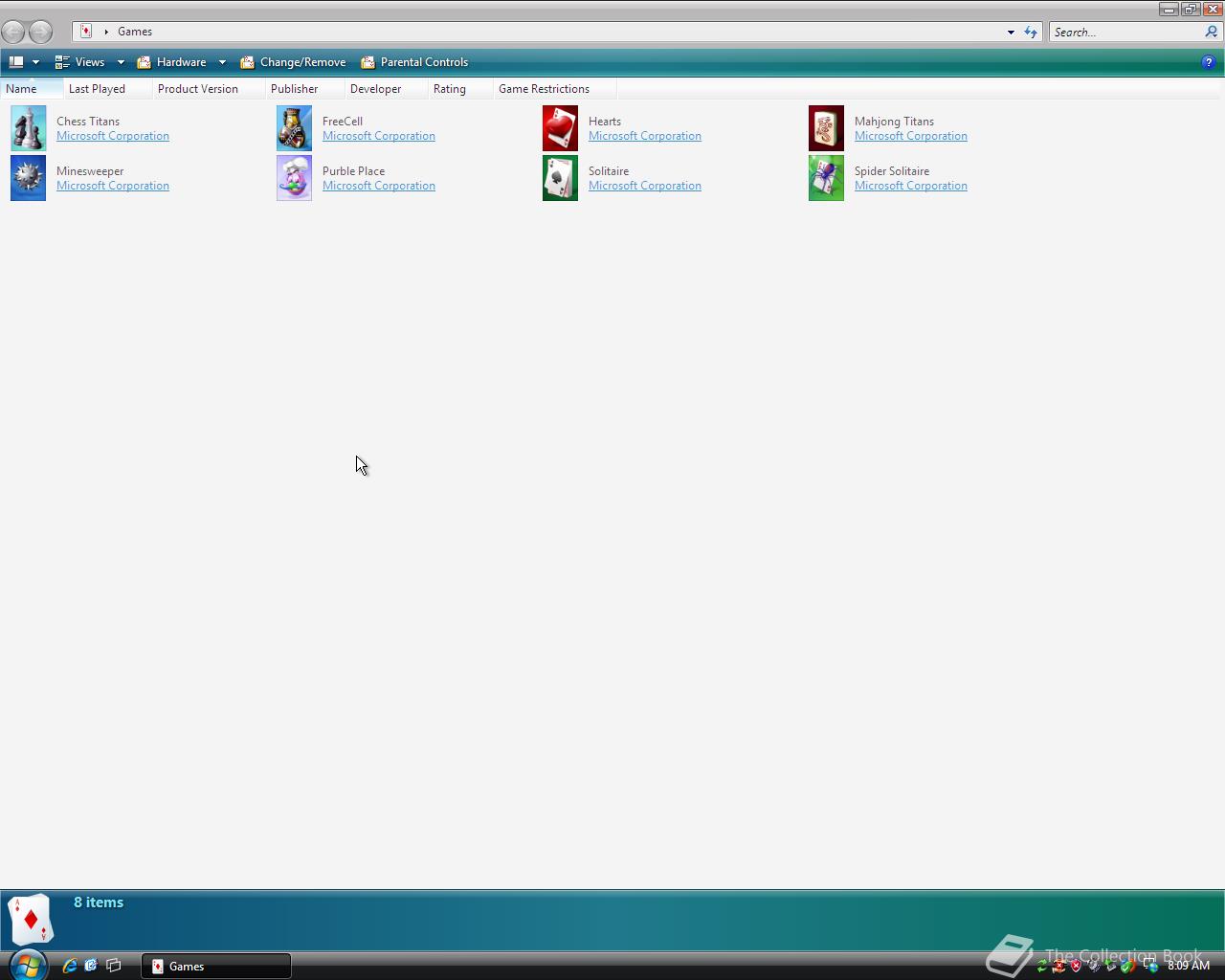Click the Games breadcrumb in address bar

pyautogui.click(x=135, y=32)
